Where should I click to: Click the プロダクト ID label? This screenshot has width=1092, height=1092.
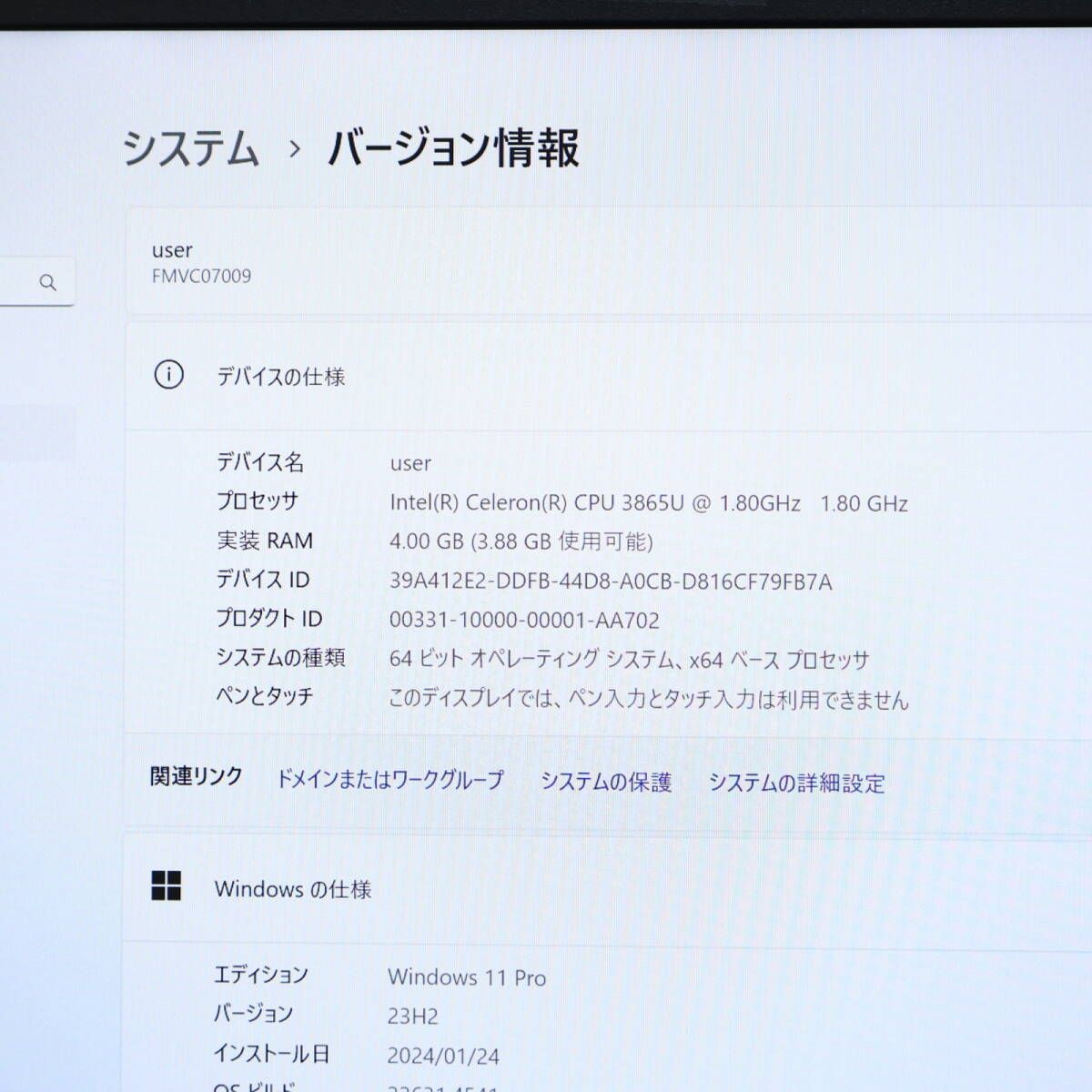pos(269,618)
